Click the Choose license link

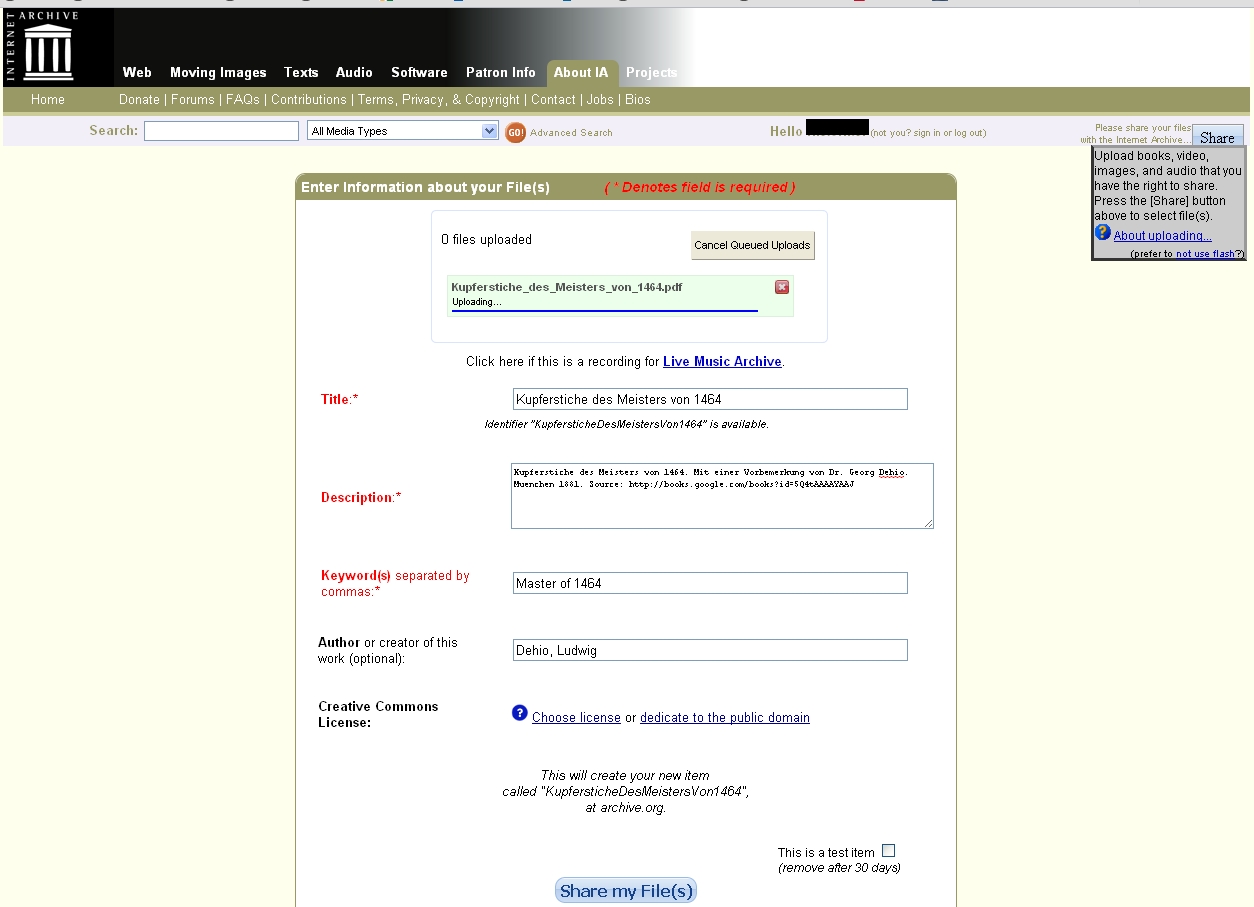click(x=576, y=718)
